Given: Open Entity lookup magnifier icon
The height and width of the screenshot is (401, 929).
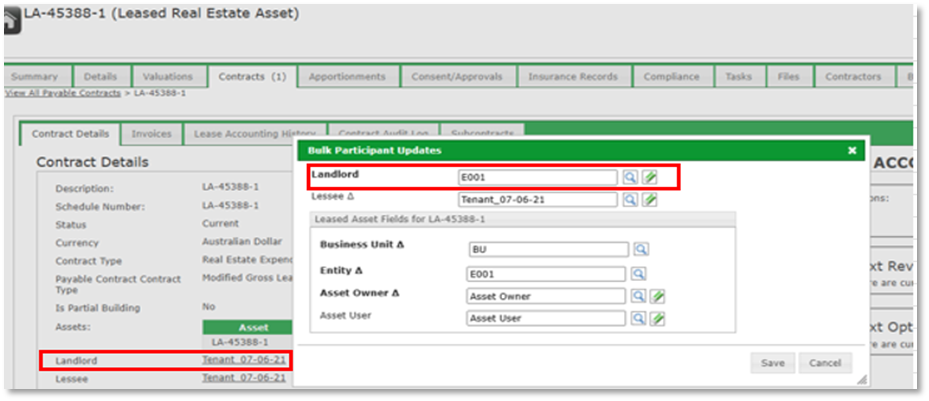Looking at the screenshot, I should coord(638,274).
